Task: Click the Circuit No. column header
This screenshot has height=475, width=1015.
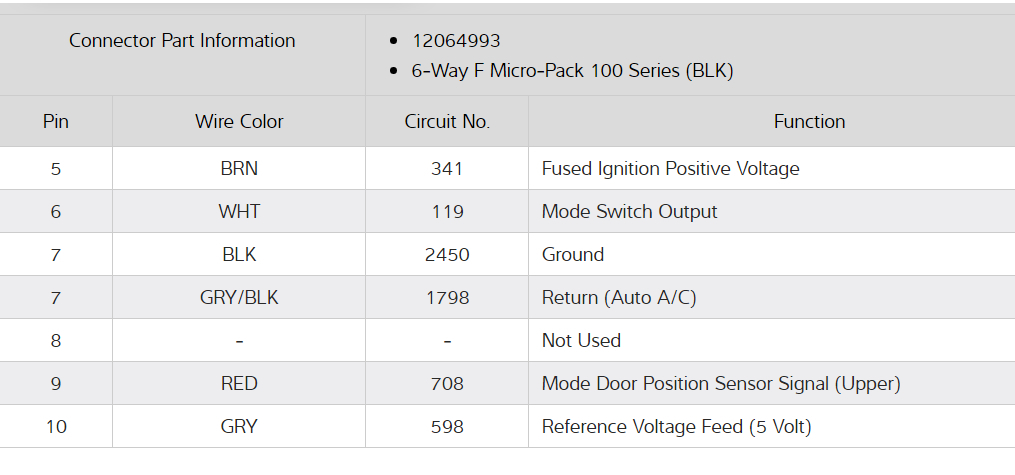Action: [x=447, y=122]
